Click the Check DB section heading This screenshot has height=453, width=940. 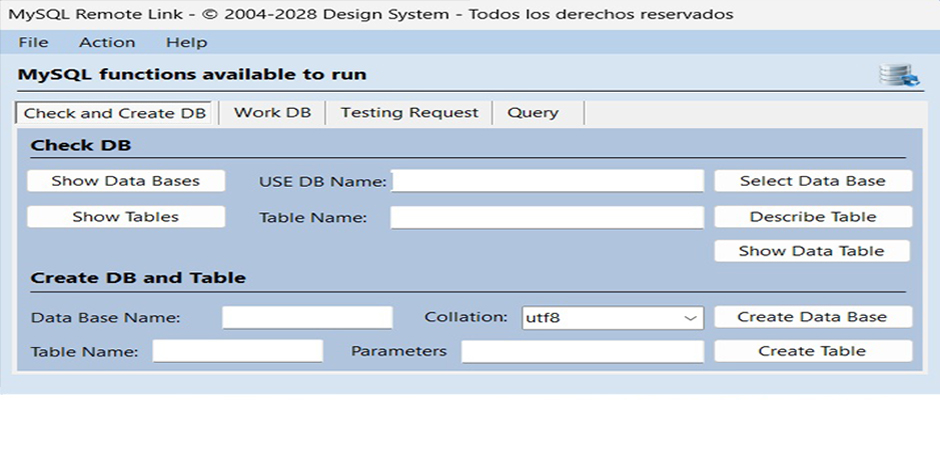pyautogui.click(x=81, y=146)
